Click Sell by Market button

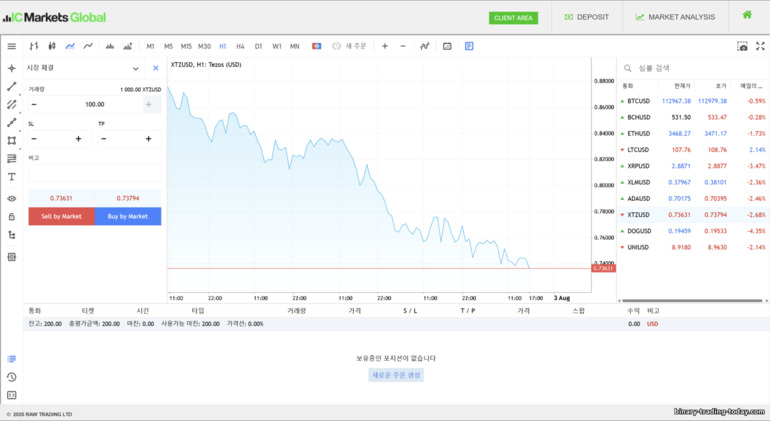(61, 216)
